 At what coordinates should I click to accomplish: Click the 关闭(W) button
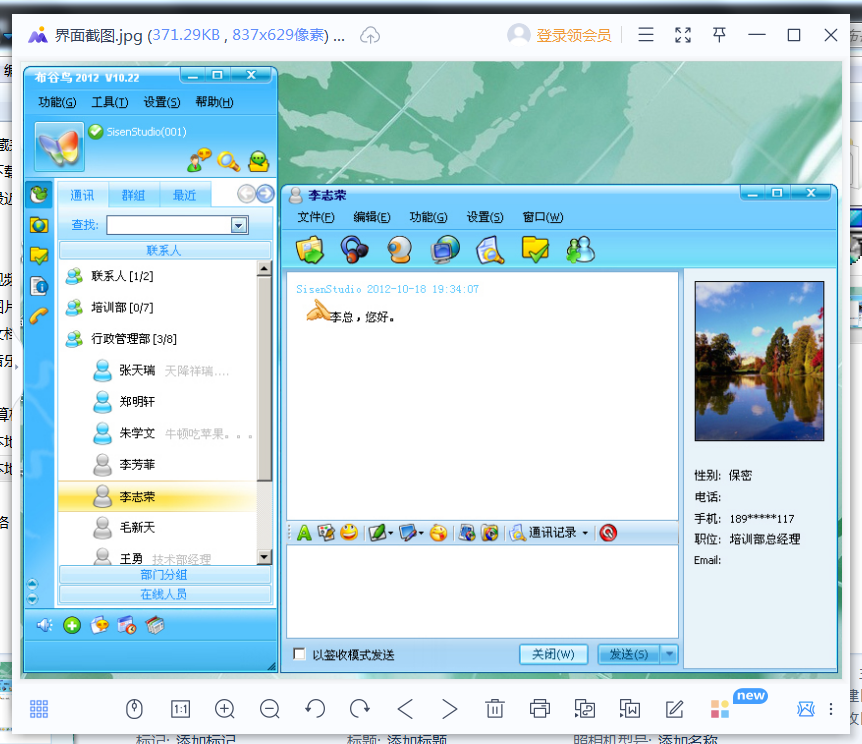point(553,654)
